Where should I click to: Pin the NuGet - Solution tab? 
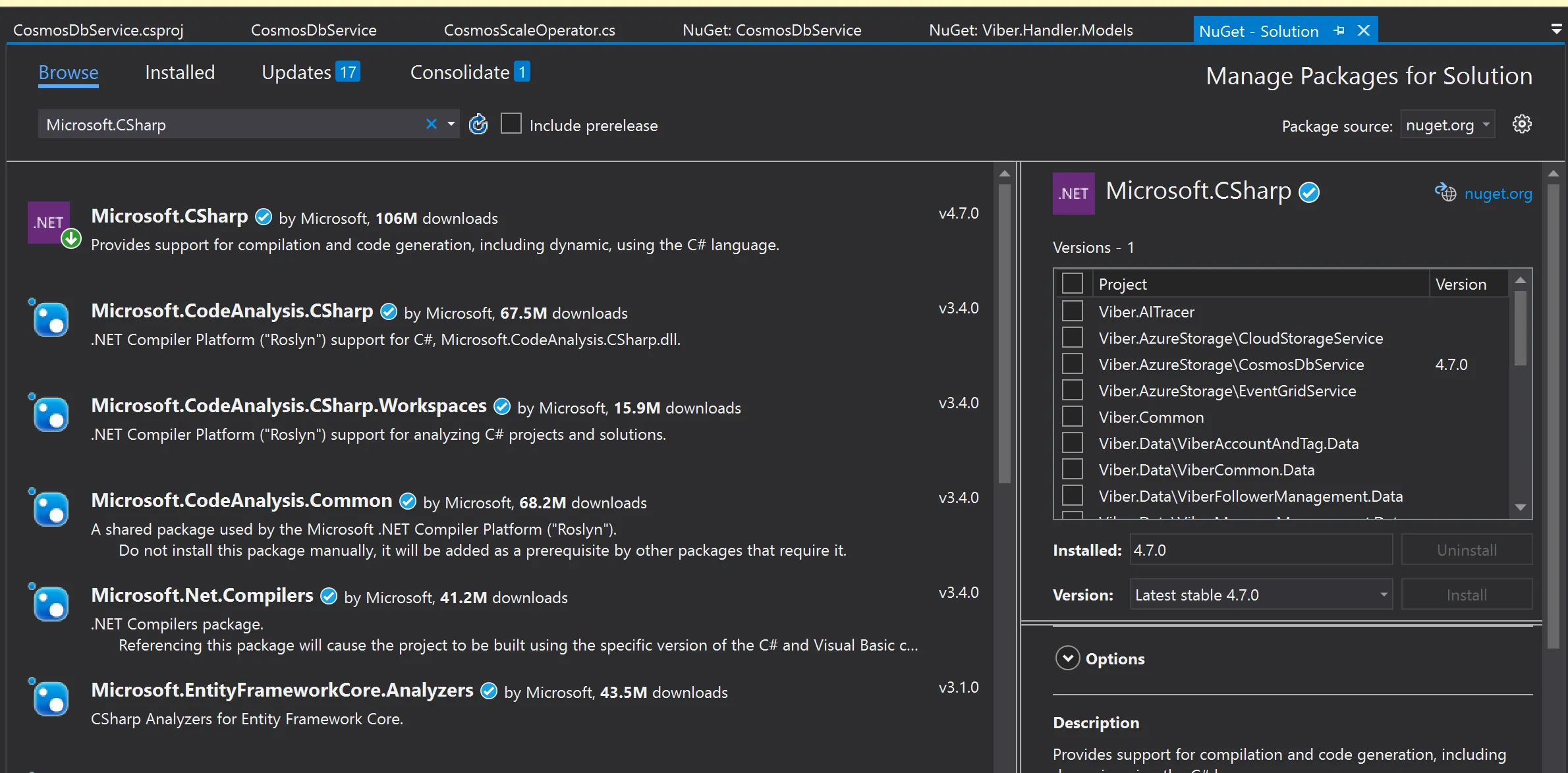click(1339, 30)
